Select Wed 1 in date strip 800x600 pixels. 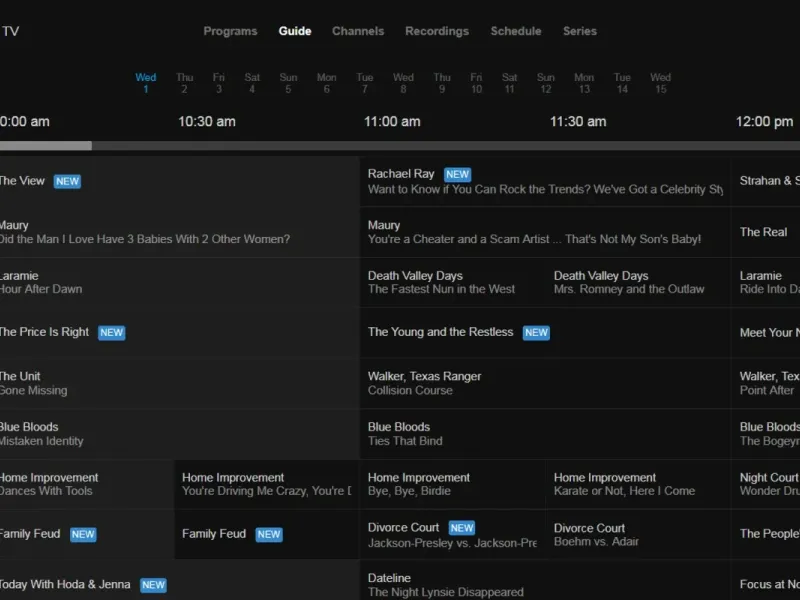tap(145, 83)
